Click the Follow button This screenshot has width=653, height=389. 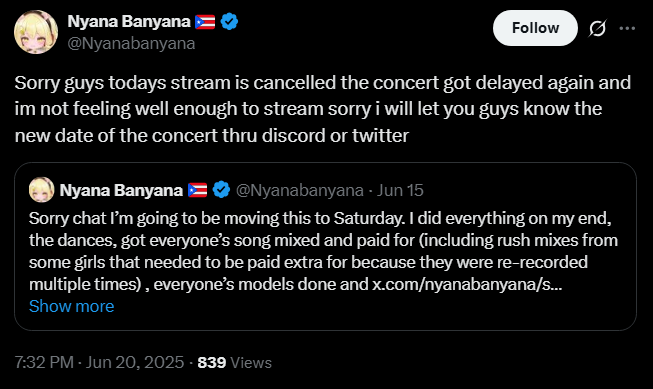click(x=535, y=28)
